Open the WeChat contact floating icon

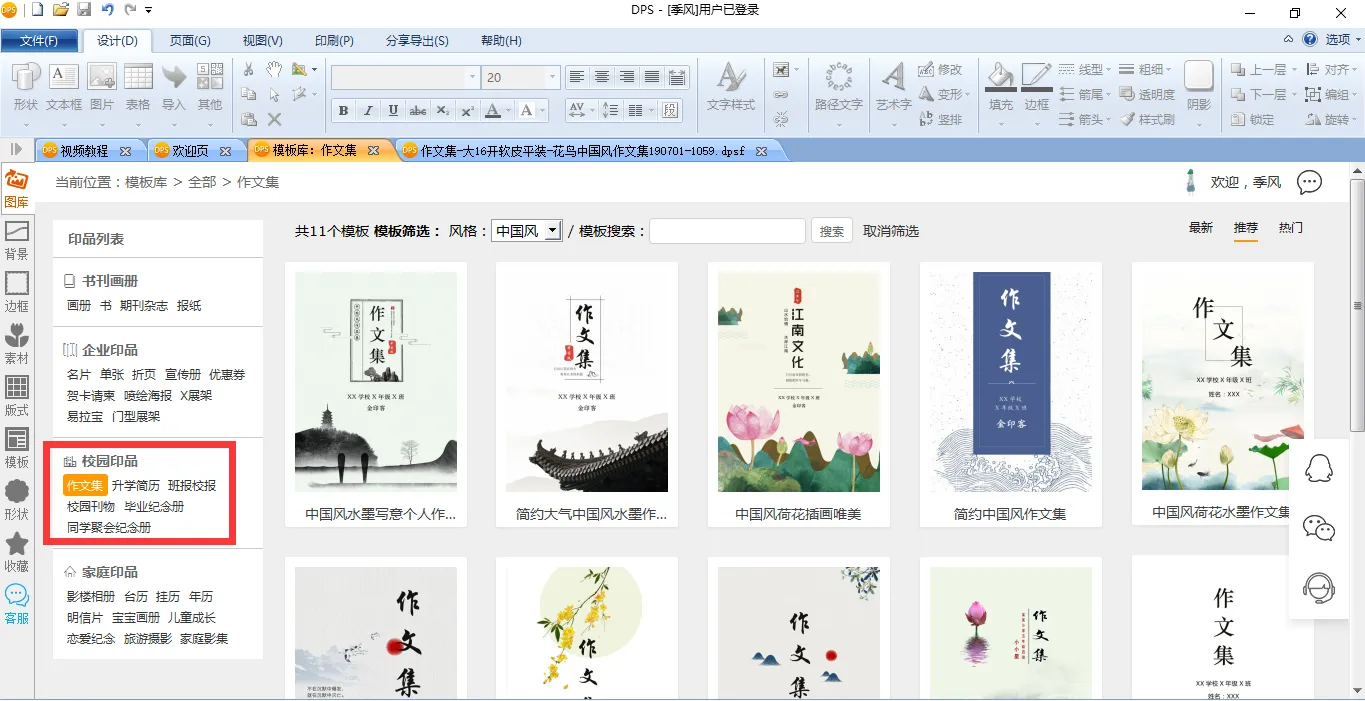tap(1319, 528)
